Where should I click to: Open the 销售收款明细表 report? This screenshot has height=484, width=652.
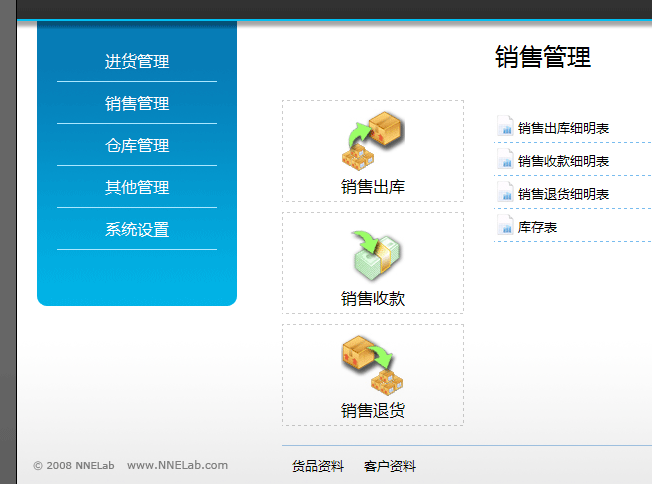[x=563, y=161]
